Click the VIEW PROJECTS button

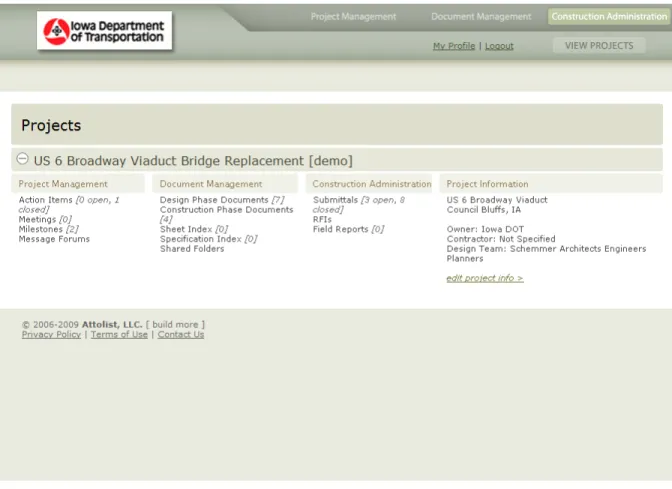(x=599, y=45)
